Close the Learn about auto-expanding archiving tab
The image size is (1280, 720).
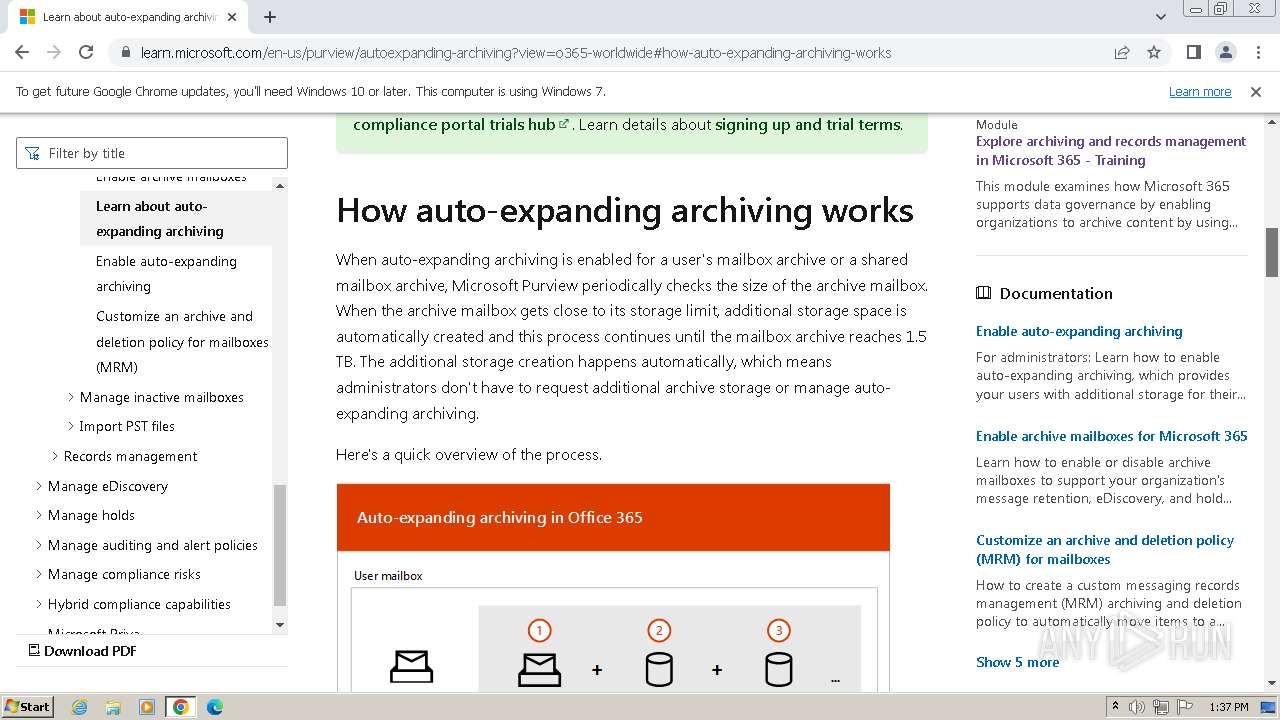[232, 17]
